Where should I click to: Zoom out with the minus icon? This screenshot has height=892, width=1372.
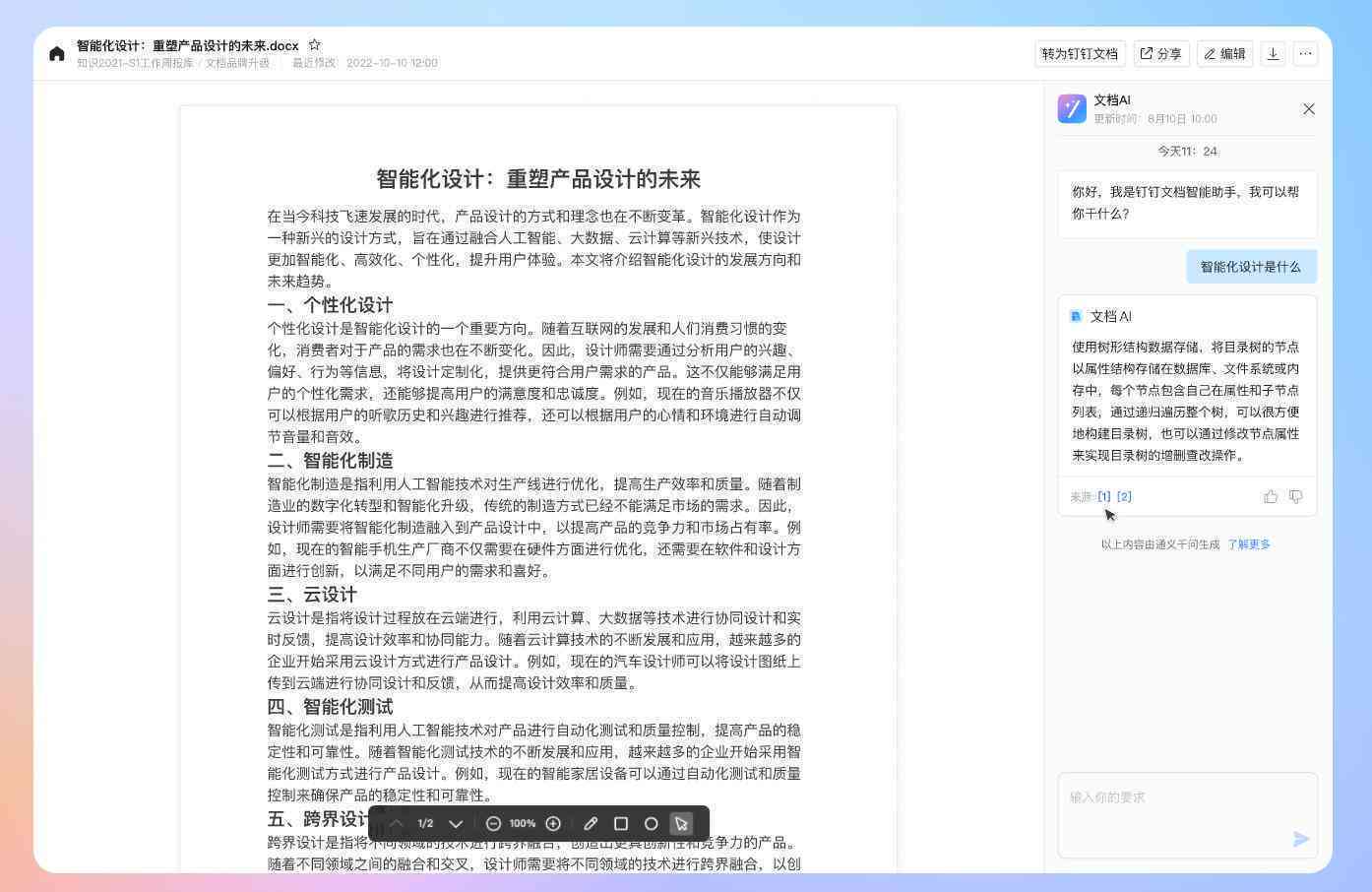tap(493, 824)
